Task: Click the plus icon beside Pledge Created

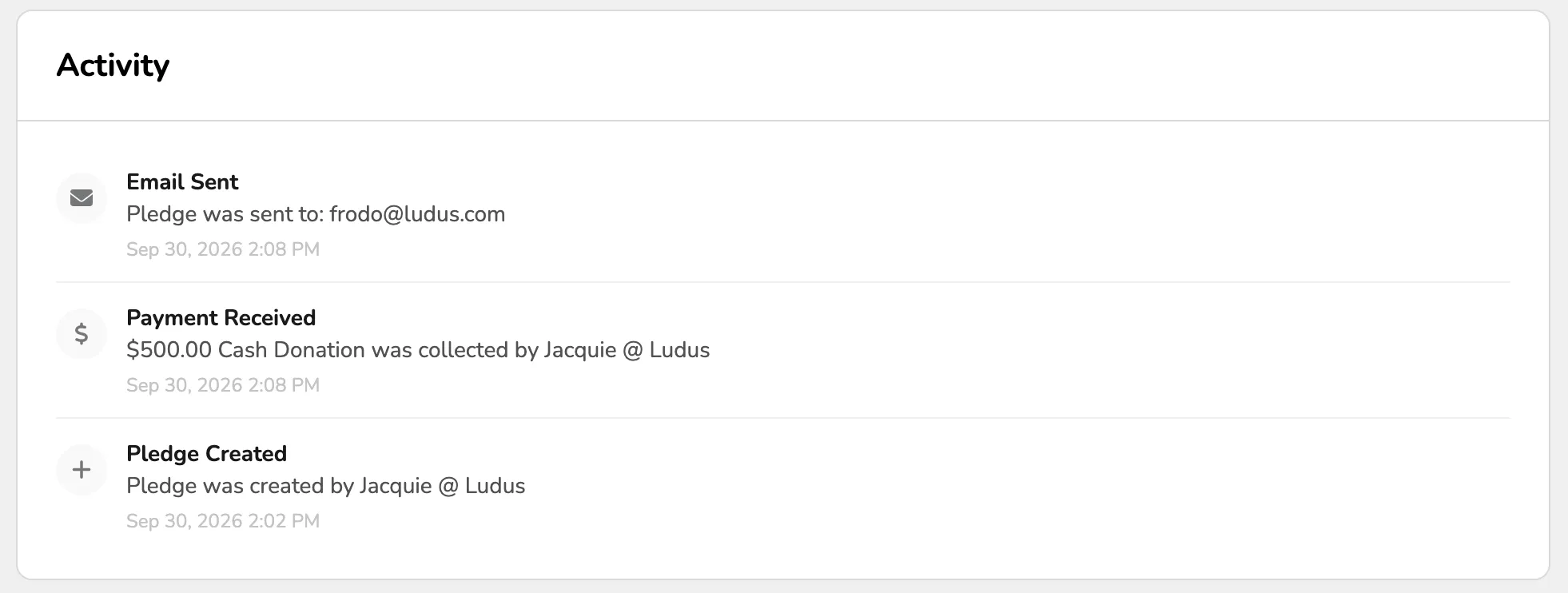Action: [x=82, y=470]
